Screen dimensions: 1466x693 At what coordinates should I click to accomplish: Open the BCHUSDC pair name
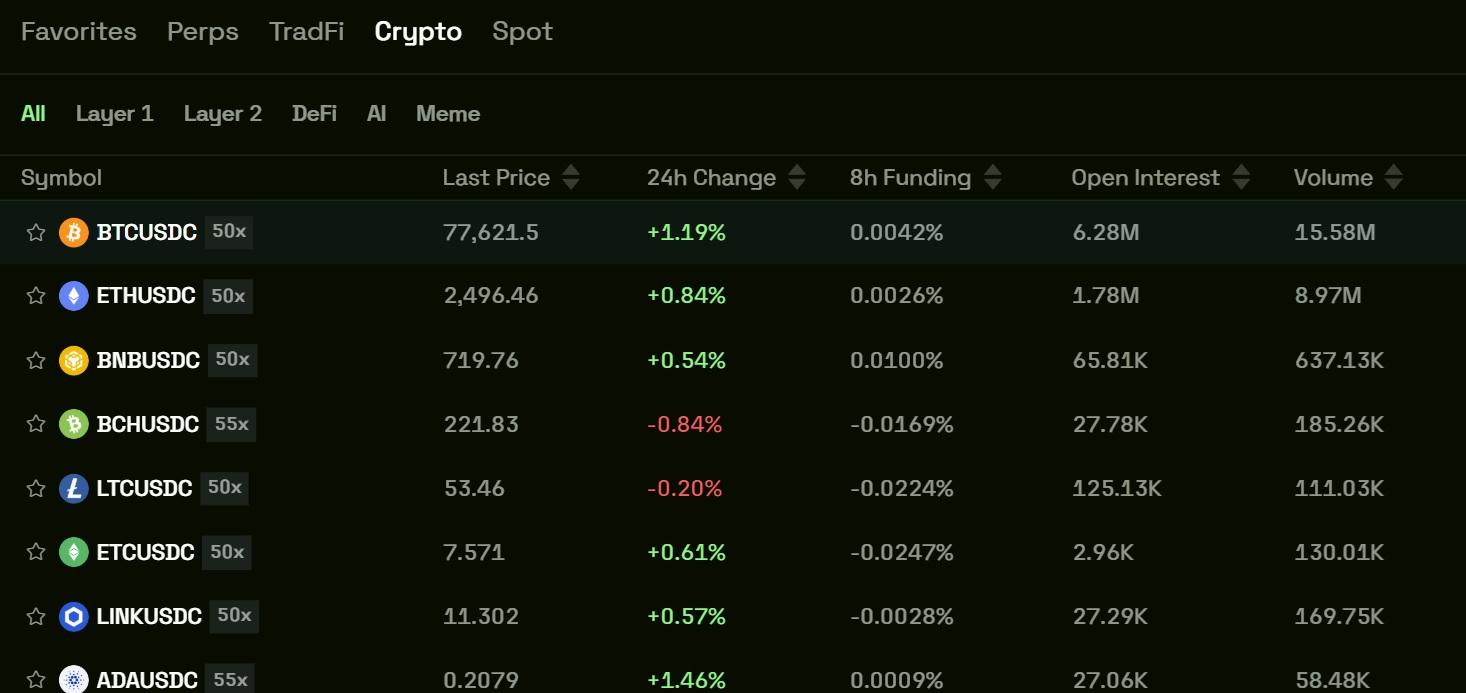(x=148, y=424)
